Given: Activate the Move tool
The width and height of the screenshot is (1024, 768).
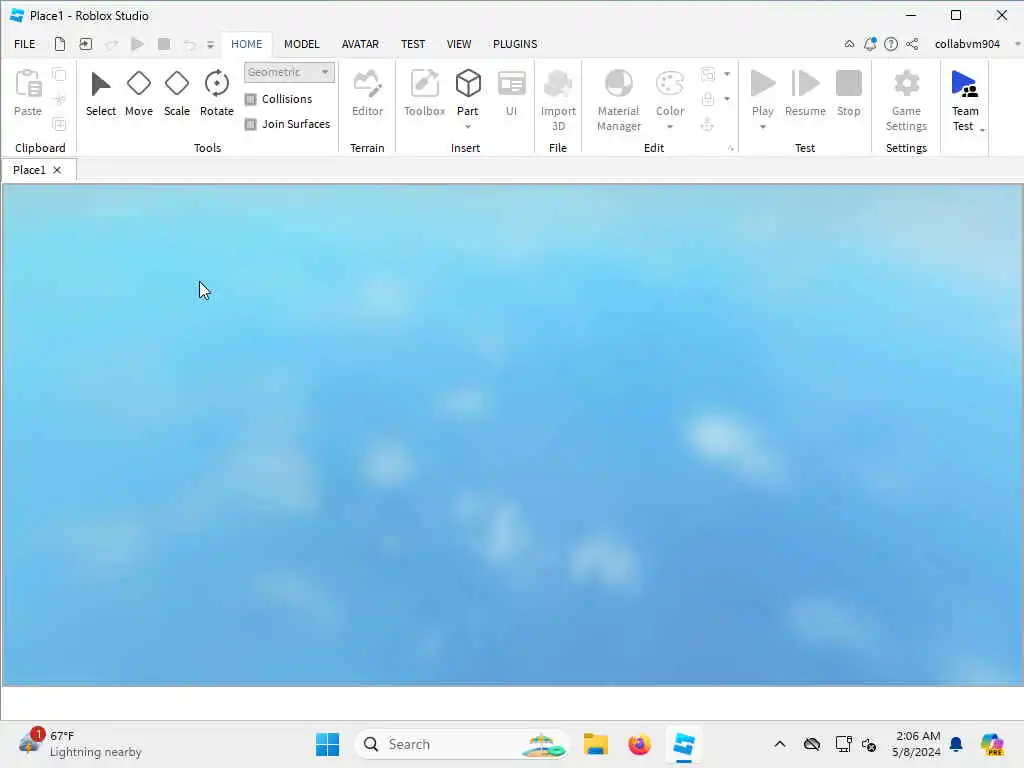Looking at the screenshot, I should click(138, 94).
